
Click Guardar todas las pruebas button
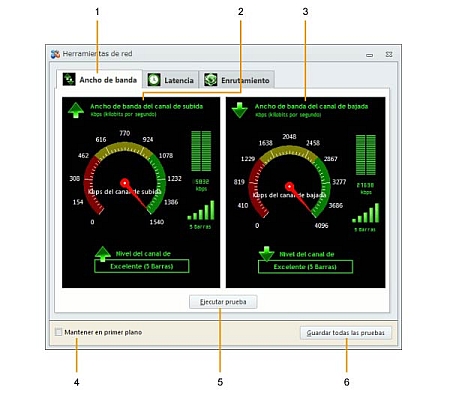[346, 333]
